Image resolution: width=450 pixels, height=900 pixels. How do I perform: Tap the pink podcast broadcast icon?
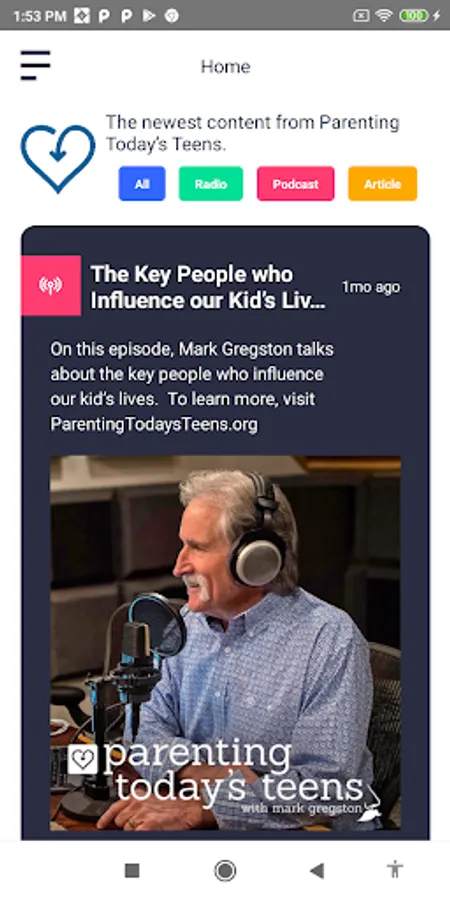point(51,285)
